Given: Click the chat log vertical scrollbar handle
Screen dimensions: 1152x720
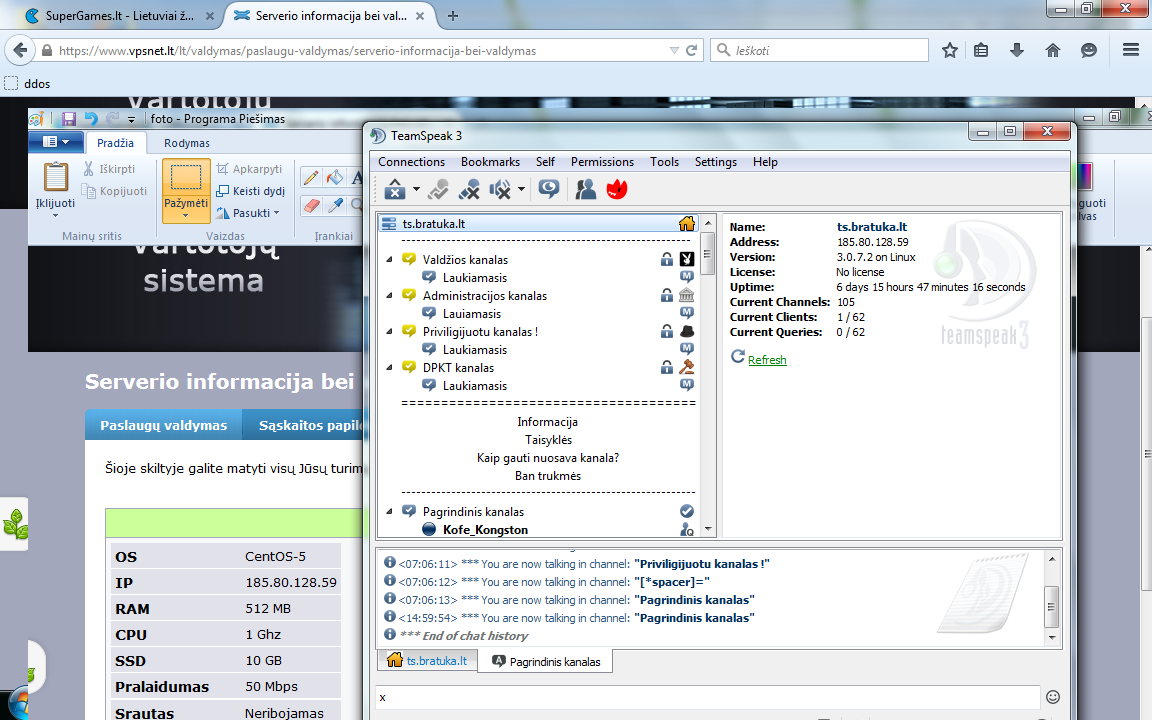Looking at the screenshot, I should [1051, 607].
